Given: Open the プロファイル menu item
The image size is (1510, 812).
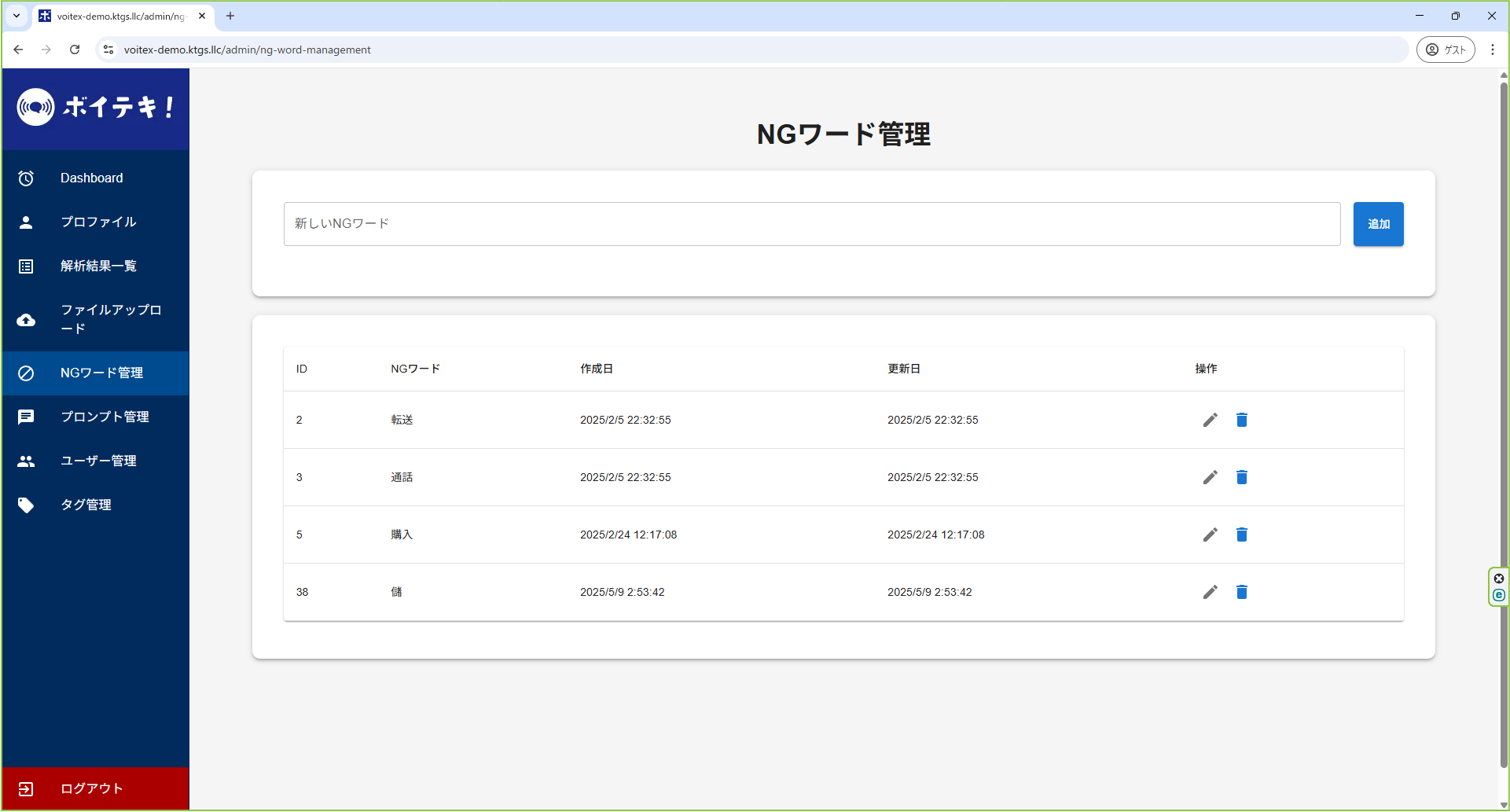Looking at the screenshot, I should pos(96,222).
